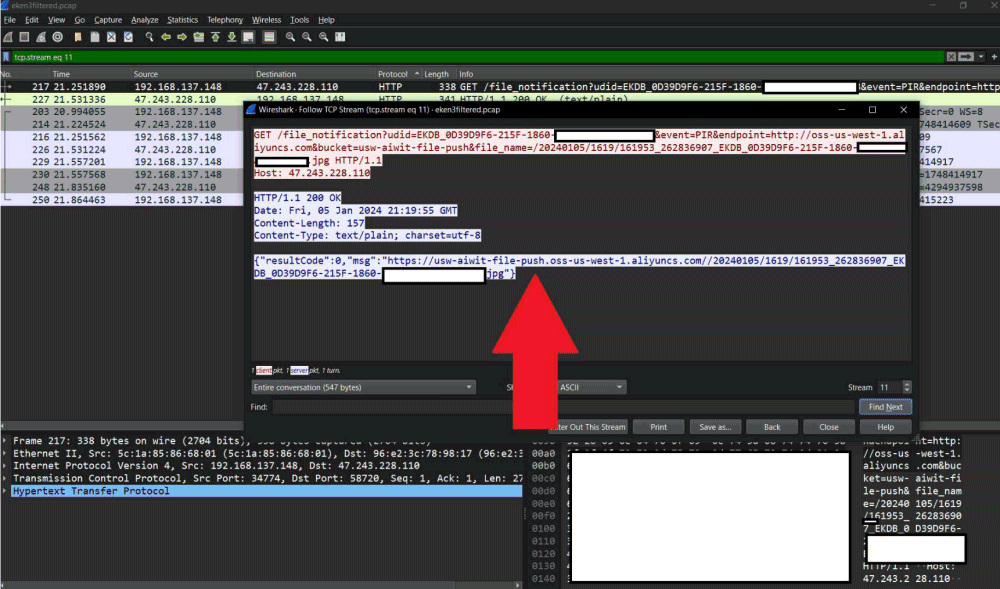
Task: Toggle auto-scroll during live capture
Action: pos(249,37)
